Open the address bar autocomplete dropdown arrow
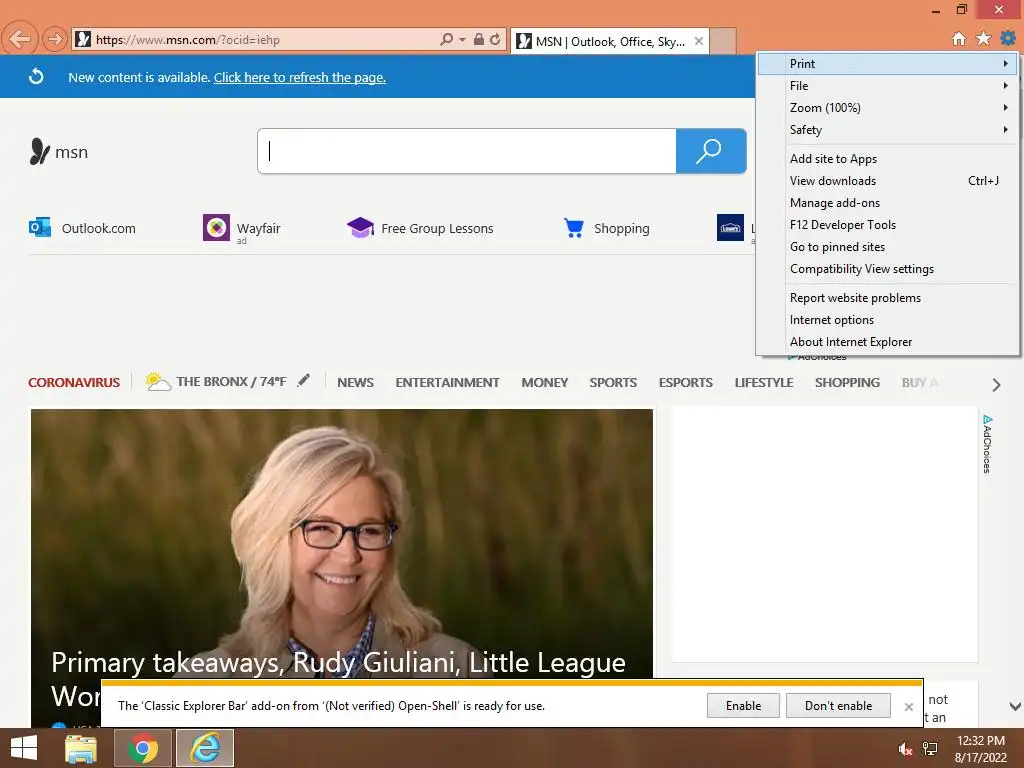 coord(462,39)
